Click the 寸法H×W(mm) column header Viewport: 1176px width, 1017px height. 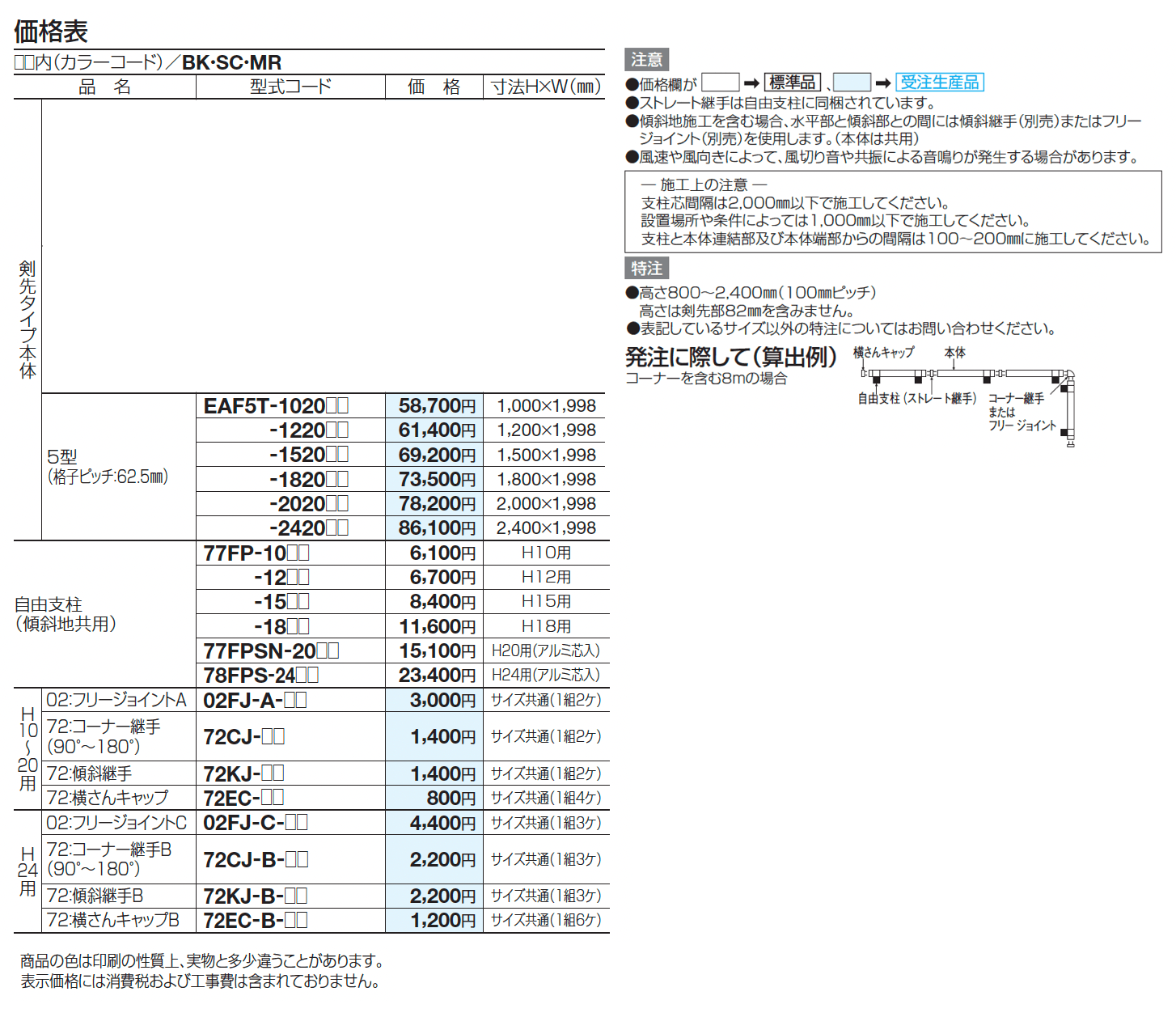click(545, 87)
